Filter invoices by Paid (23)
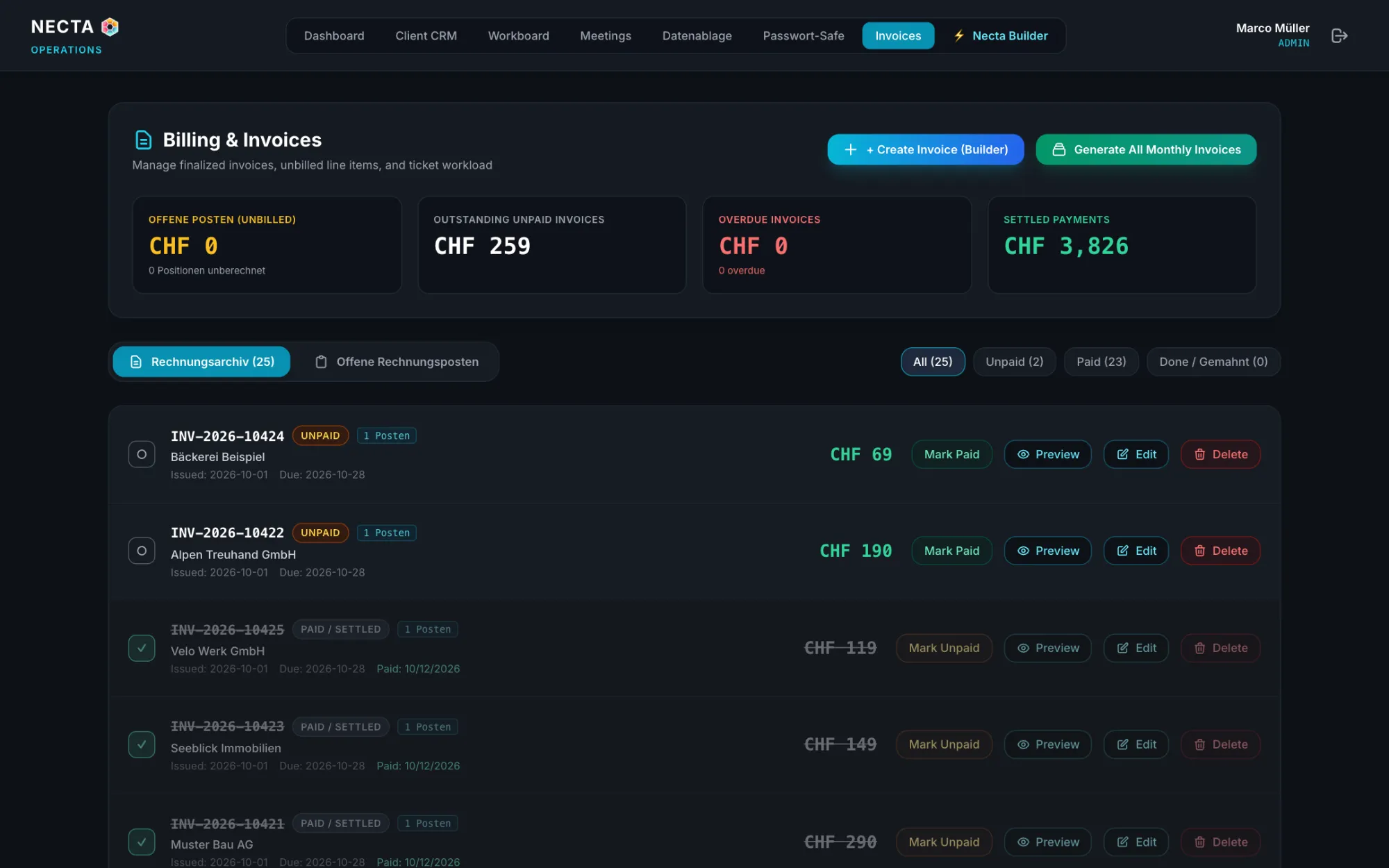The height and width of the screenshot is (868, 1389). [1101, 362]
